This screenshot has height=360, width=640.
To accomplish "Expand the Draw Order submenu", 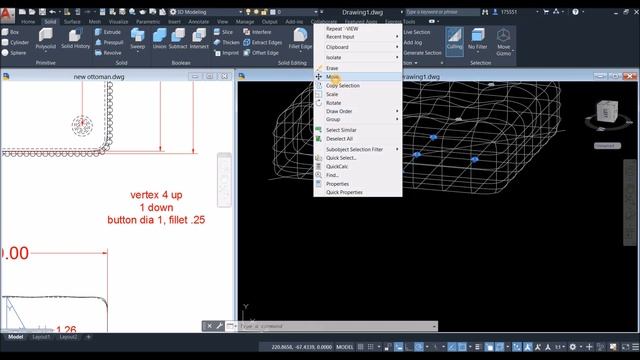I will point(358,111).
